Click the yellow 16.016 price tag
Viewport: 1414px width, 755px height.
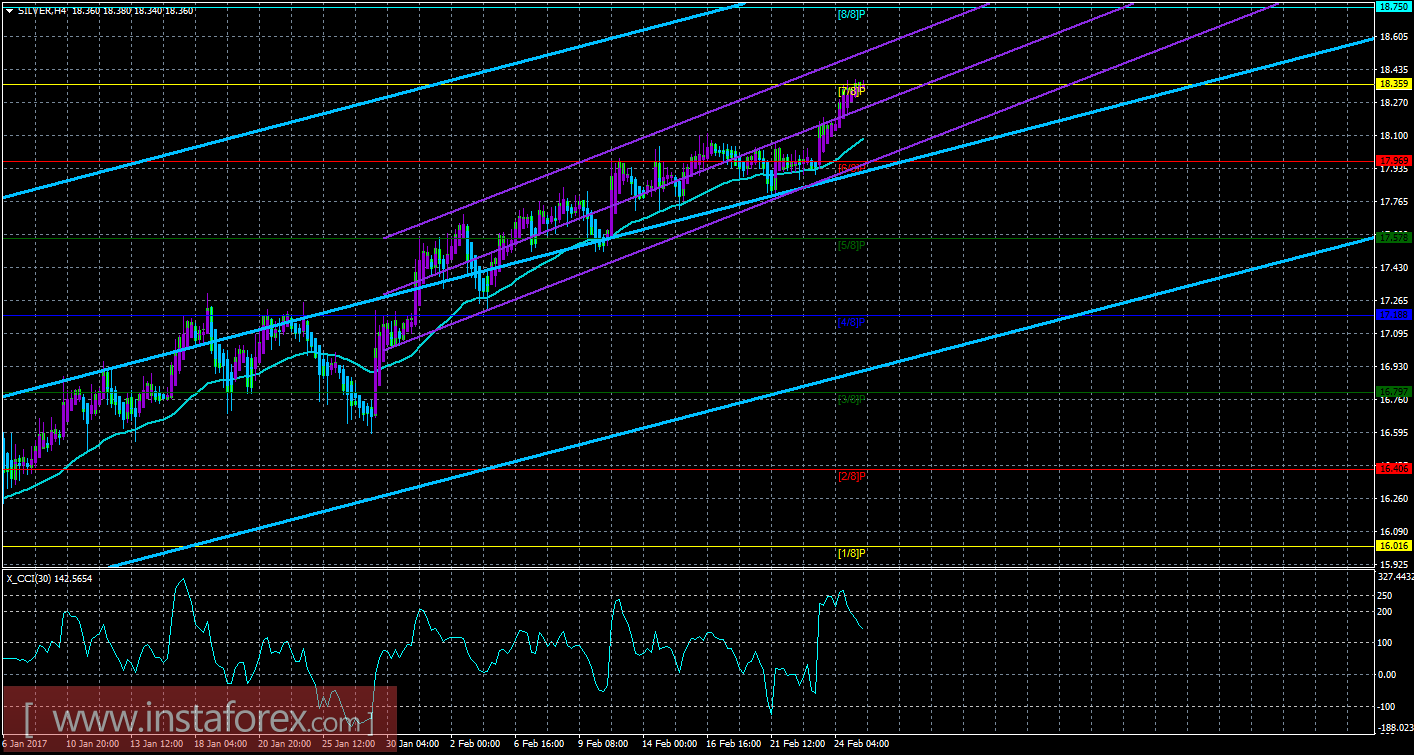[1393, 546]
